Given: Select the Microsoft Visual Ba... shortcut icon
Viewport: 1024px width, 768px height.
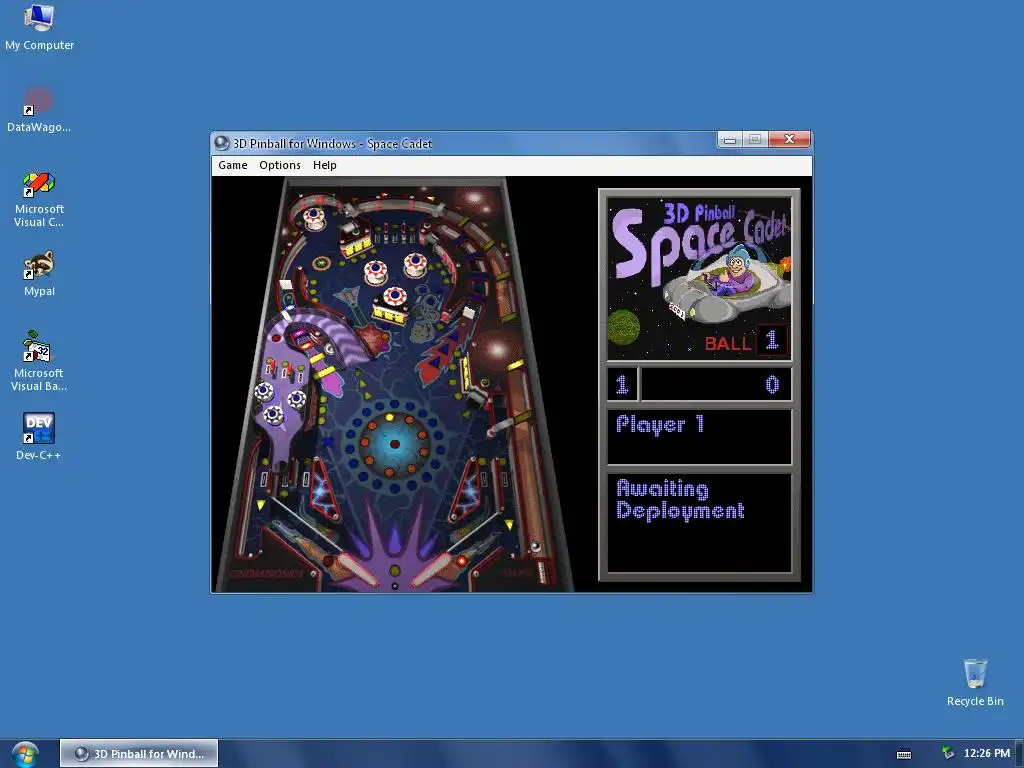Looking at the screenshot, I should tap(39, 362).
